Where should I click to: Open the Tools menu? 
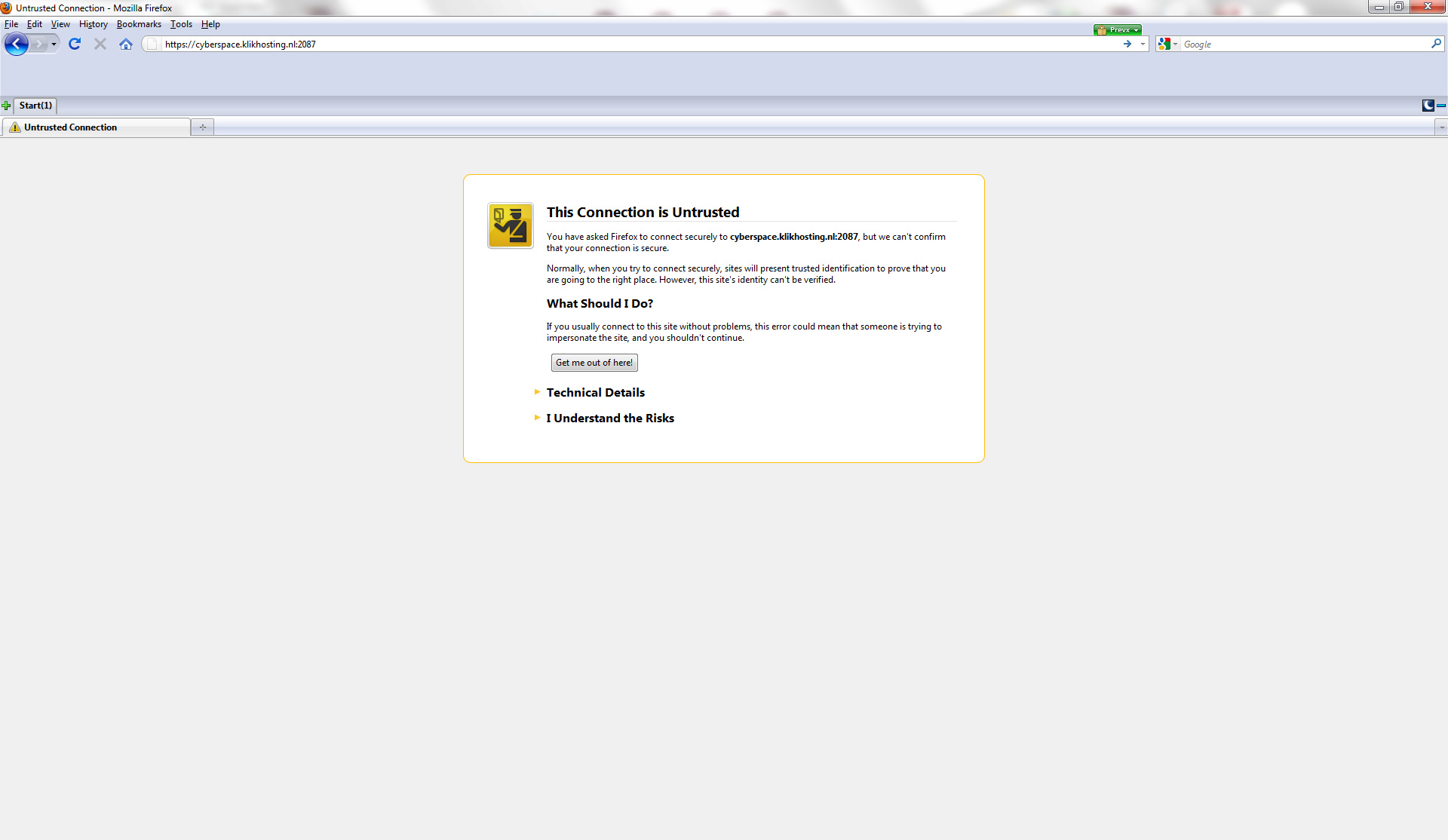(181, 24)
